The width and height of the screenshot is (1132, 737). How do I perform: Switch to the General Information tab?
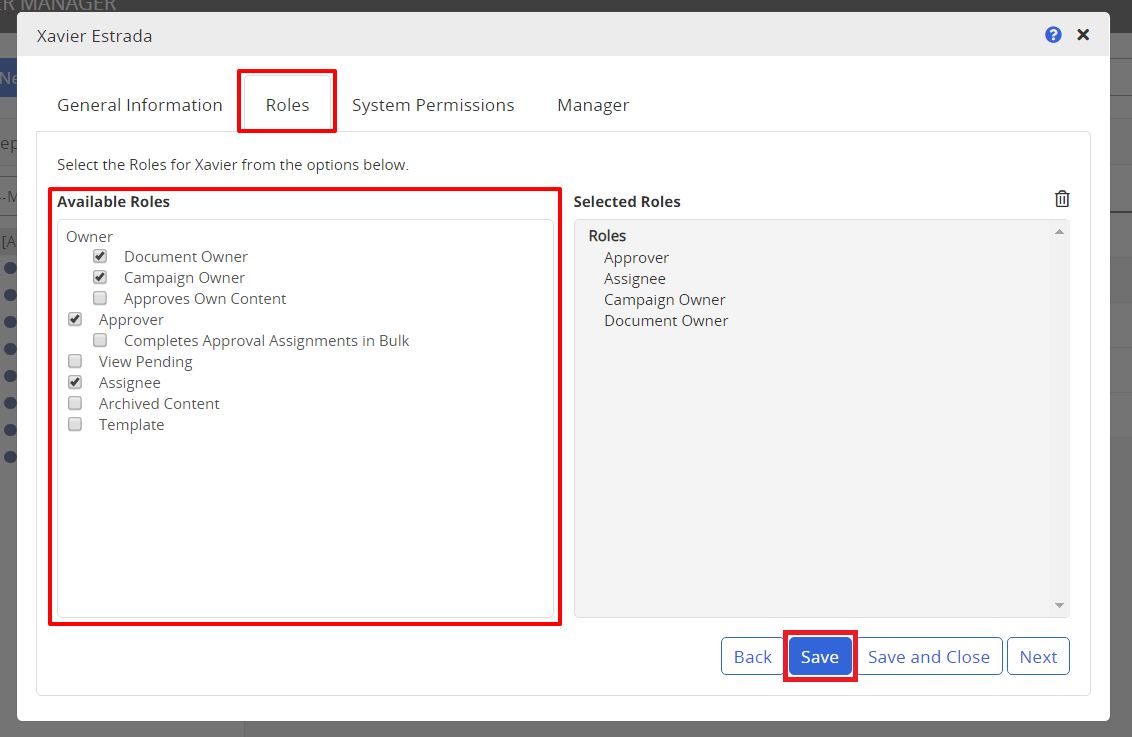point(139,104)
